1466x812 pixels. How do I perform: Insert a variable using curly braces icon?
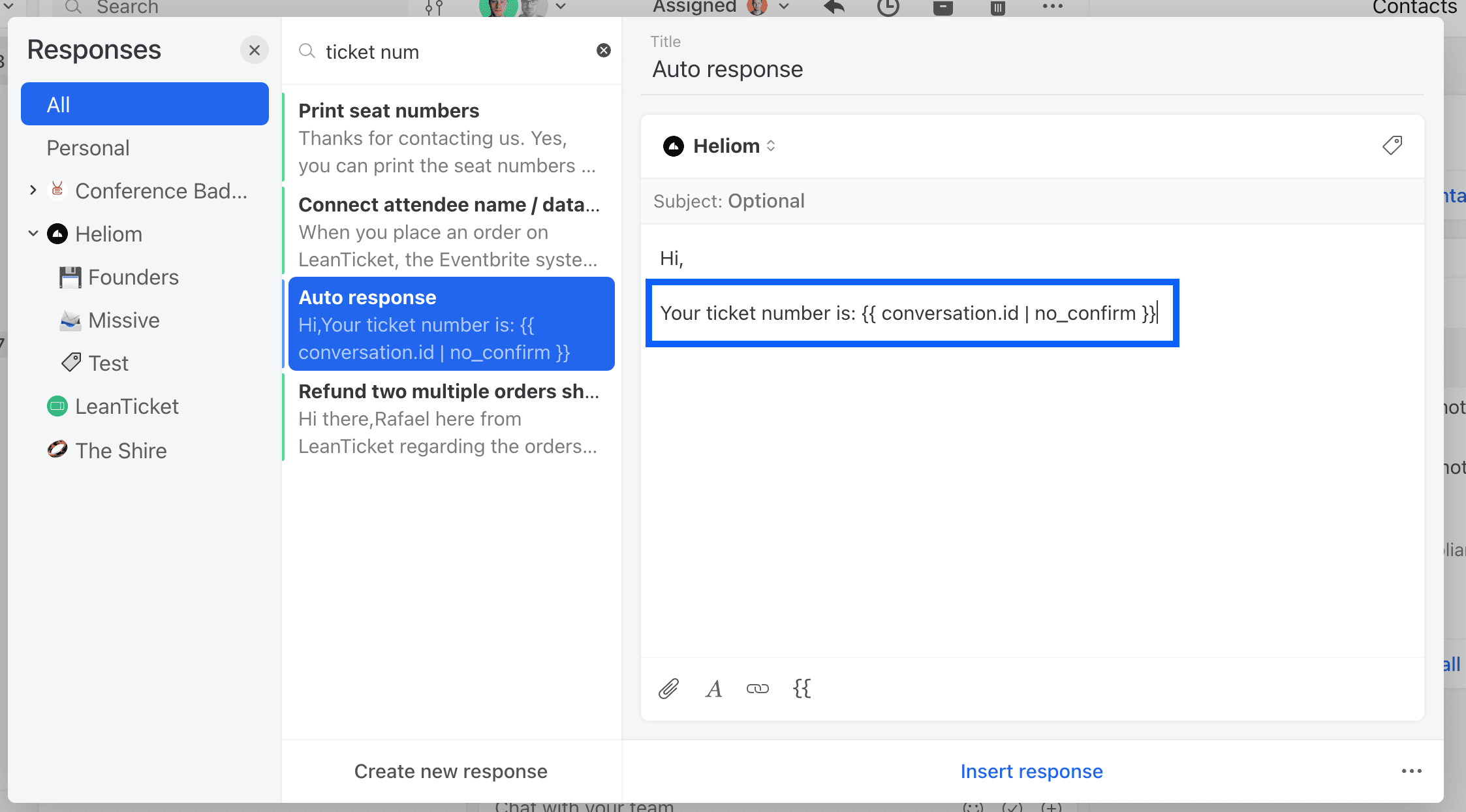pyautogui.click(x=802, y=689)
